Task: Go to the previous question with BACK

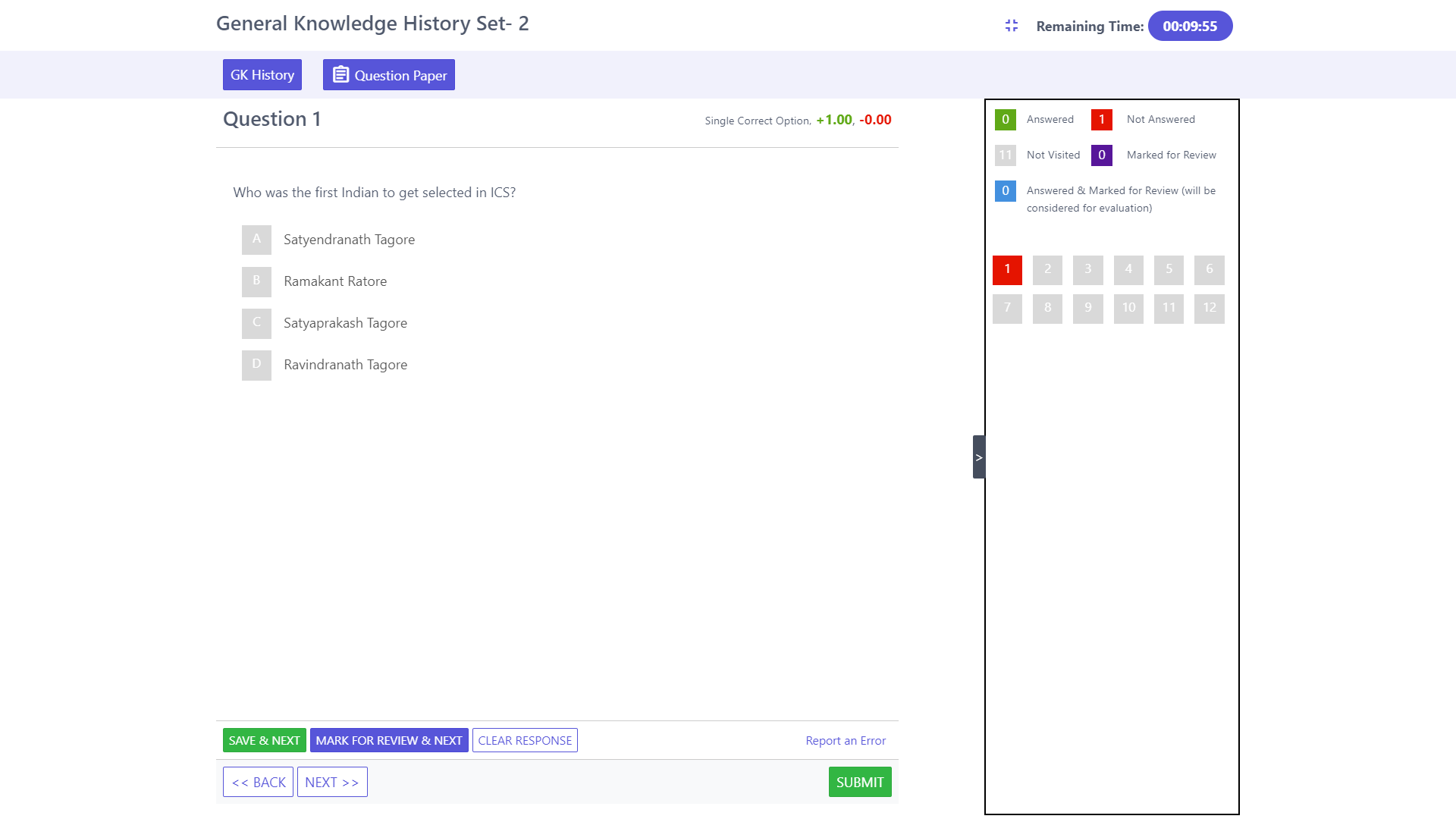Action: (x=258, y=782)
